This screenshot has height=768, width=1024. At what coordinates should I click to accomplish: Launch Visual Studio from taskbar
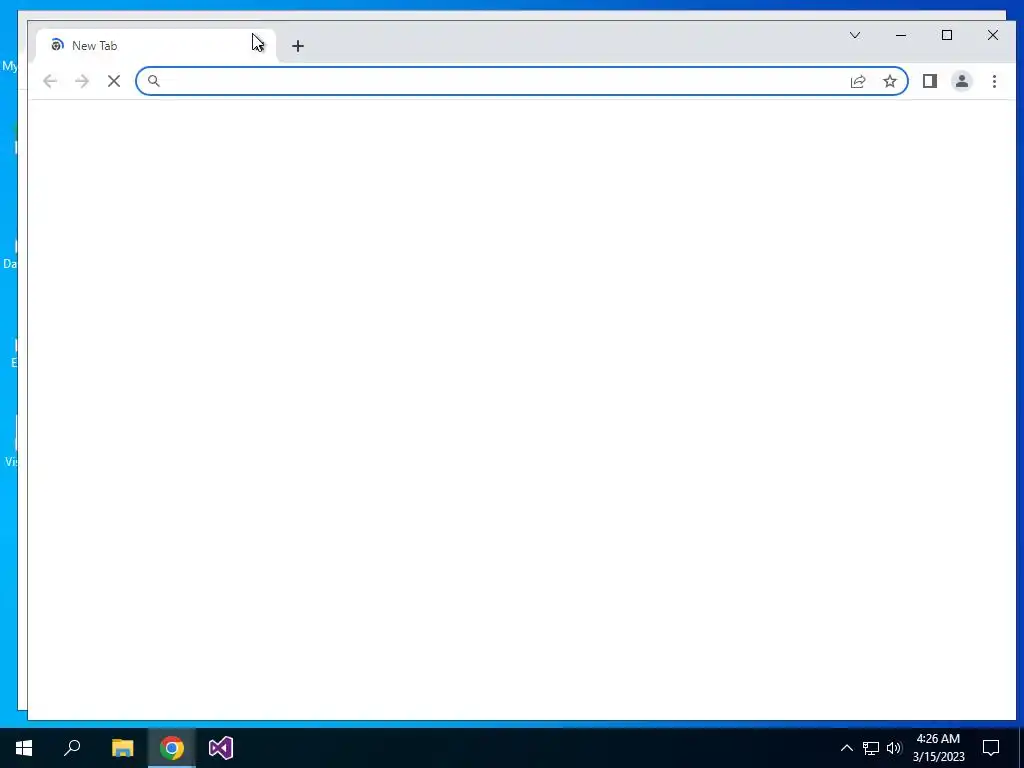[x=221, y=748]
